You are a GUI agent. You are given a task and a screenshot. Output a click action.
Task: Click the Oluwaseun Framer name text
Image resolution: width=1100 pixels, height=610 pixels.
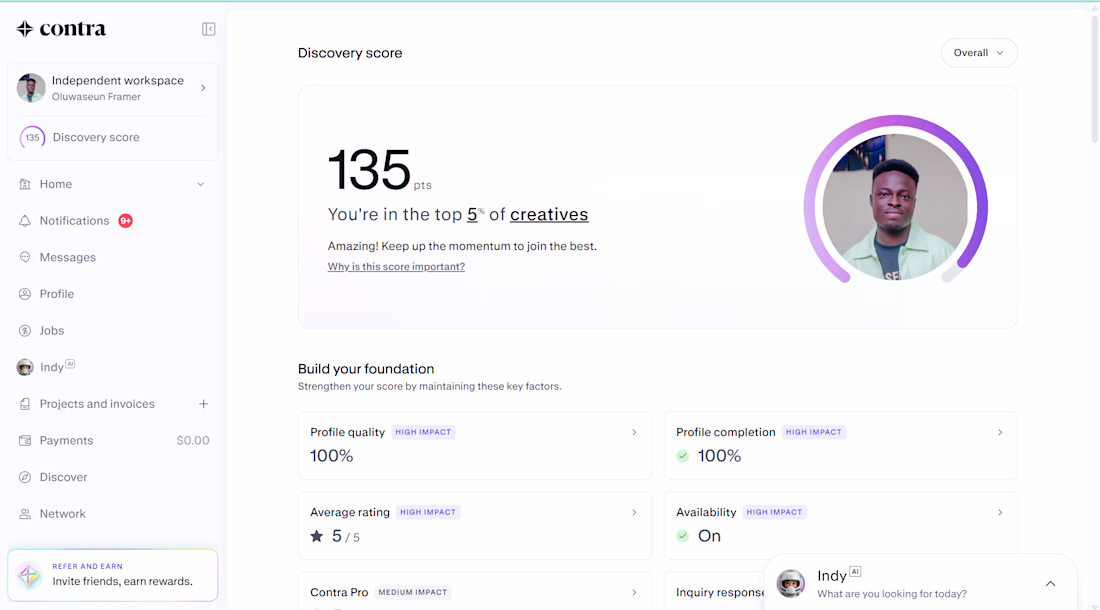(x=96, y=97)
